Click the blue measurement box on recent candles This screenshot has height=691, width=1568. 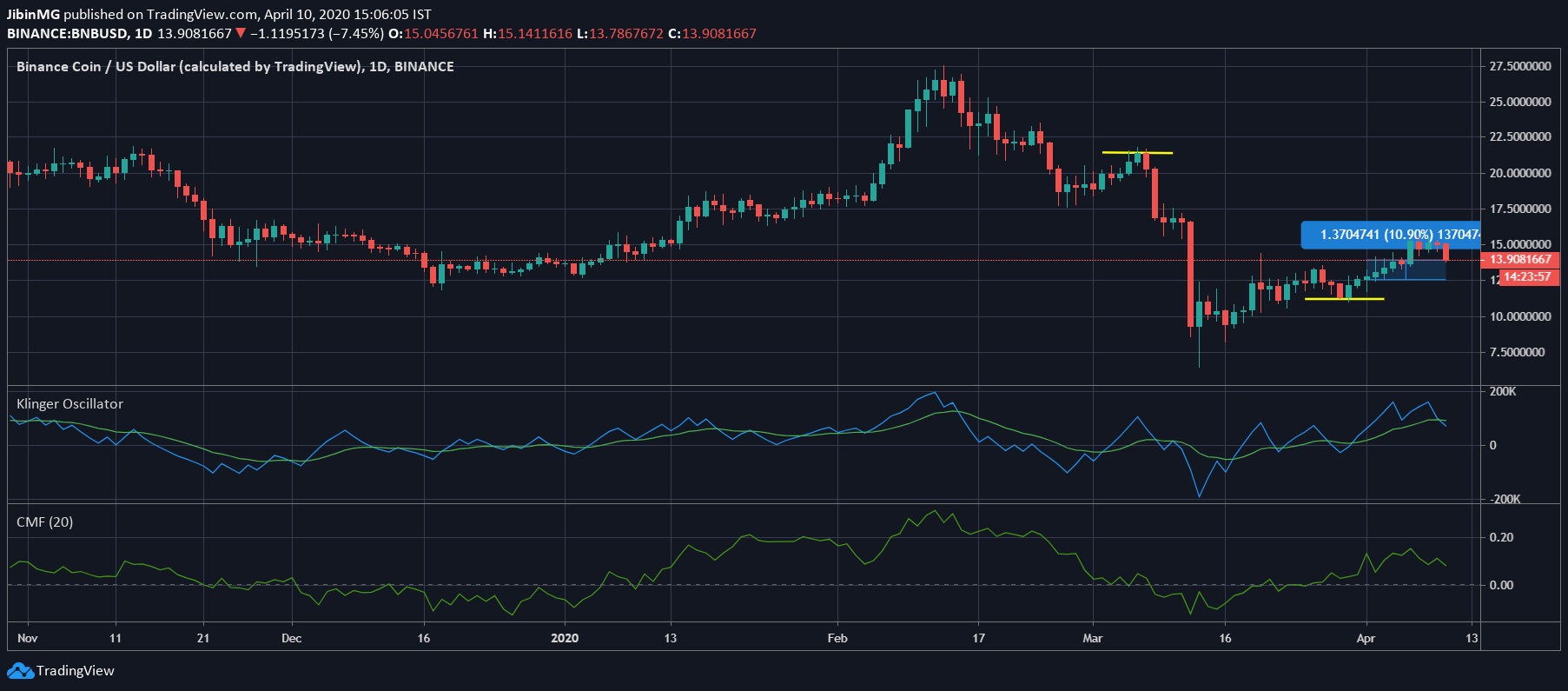(1406, 269)
